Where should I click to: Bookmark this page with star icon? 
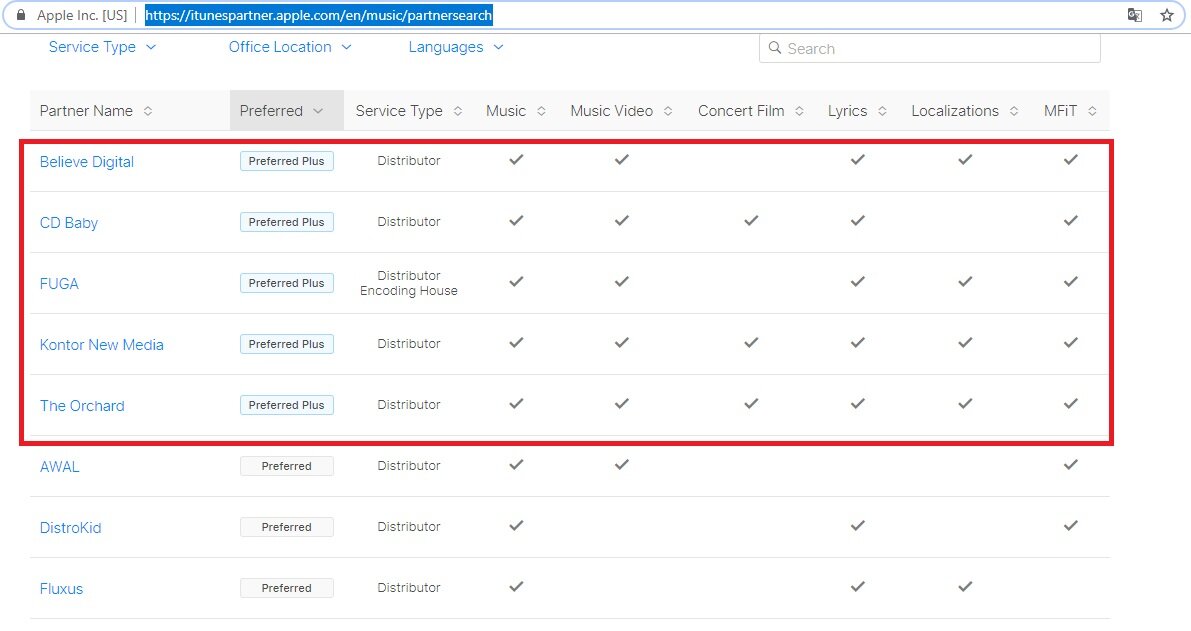[1167, 15]
